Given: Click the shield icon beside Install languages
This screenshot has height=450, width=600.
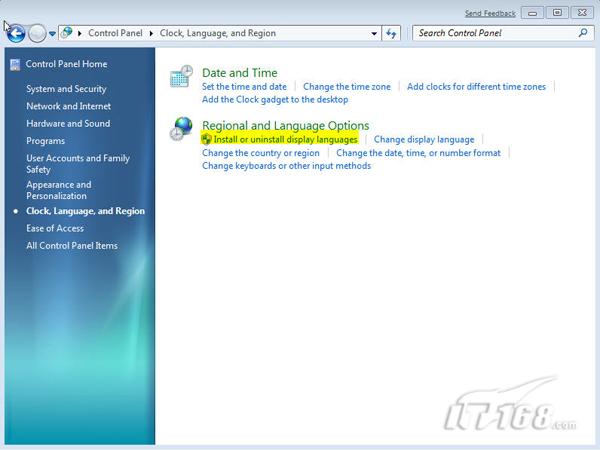Looking at the screenshot, I should 207,139.
